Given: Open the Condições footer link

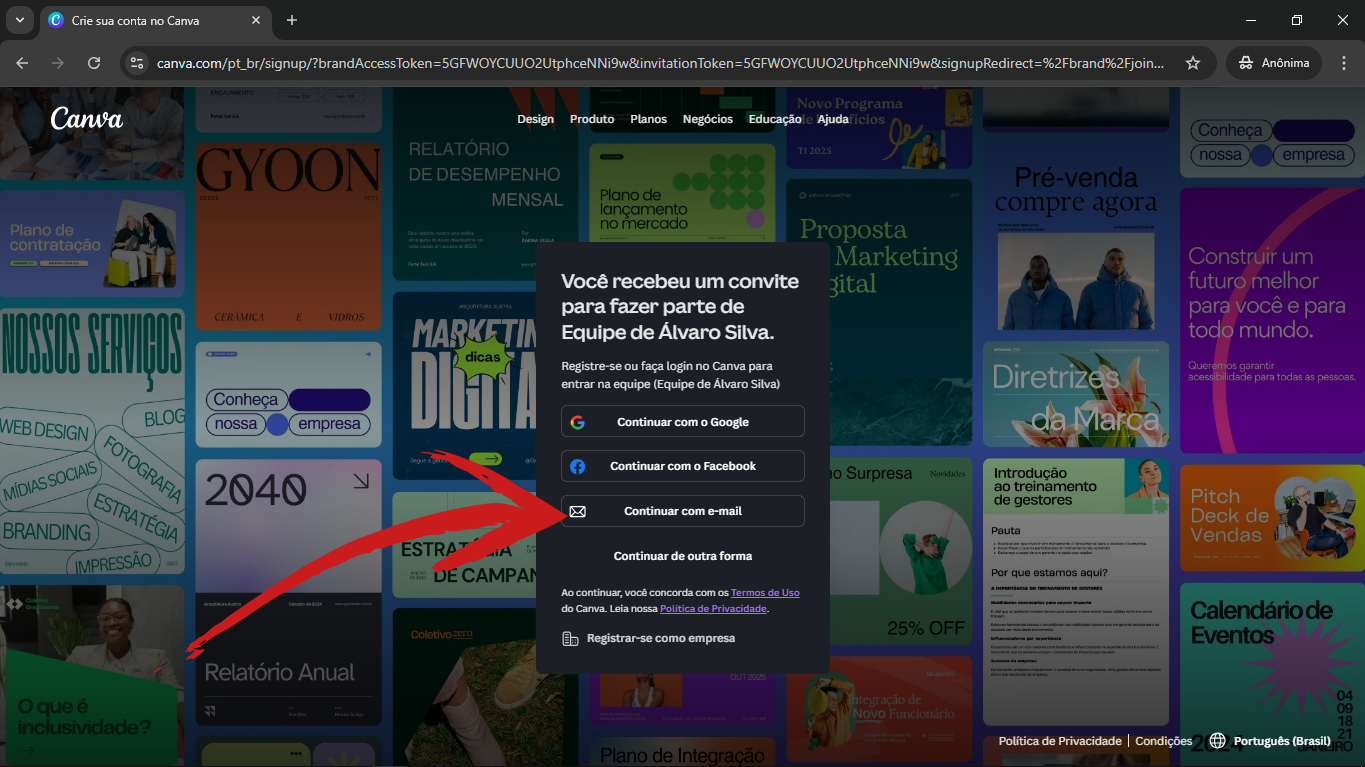Looking at the screenshot, I should [x=1164, y=741].
